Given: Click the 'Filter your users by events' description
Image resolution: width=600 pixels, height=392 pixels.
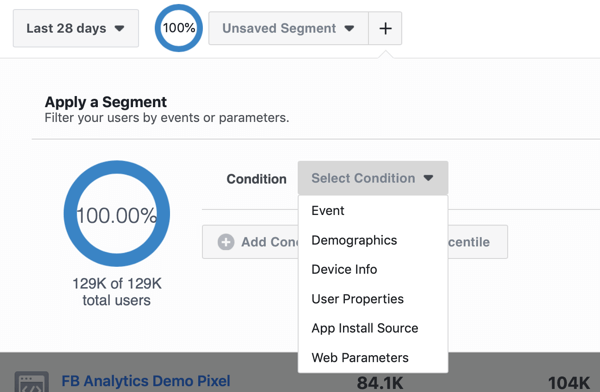Looking at the screenshot, I should [167, 118].
